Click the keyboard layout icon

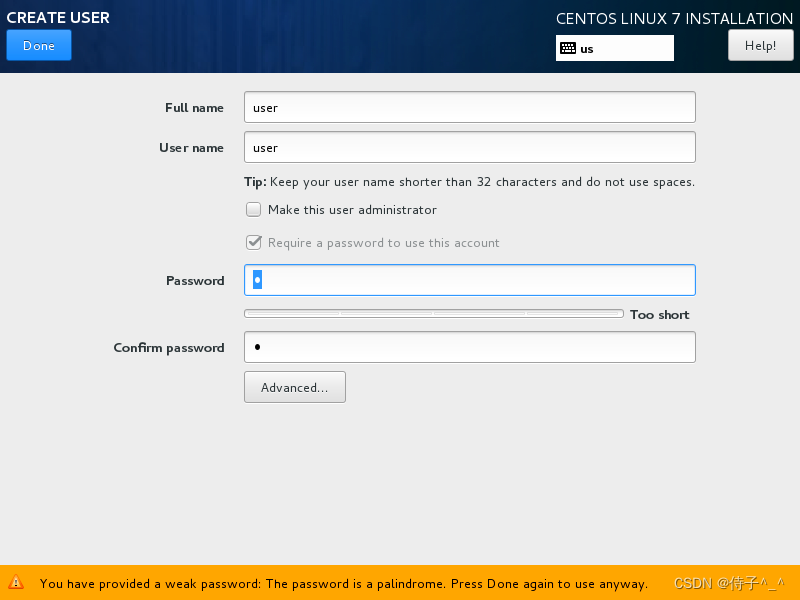[x=568, y=48]
